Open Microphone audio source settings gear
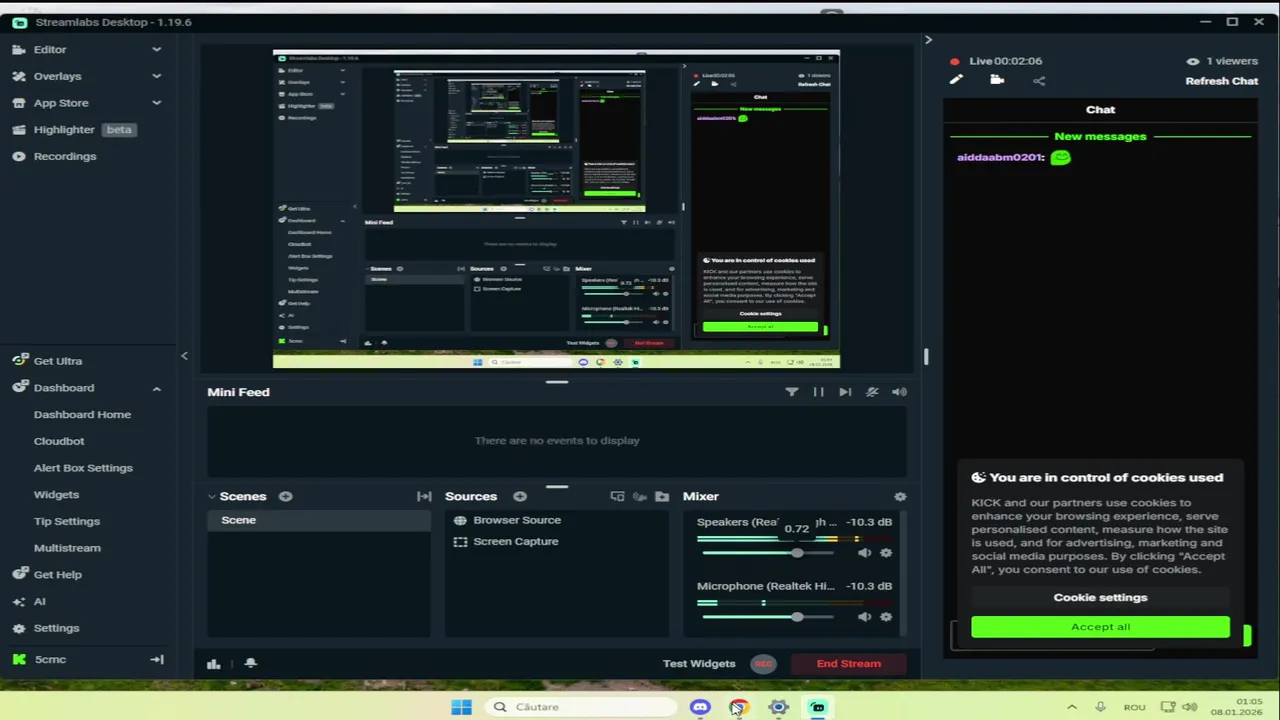Screen dimensions: 1280x720 886,616
